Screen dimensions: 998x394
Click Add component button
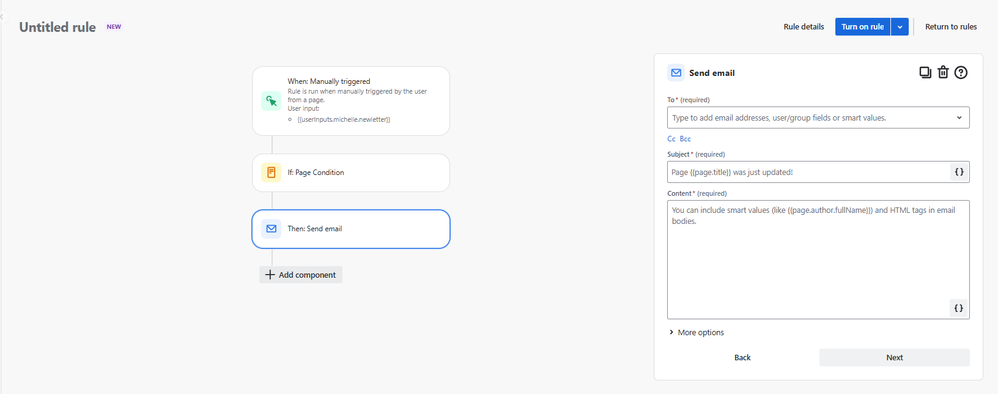click(300, 274)
